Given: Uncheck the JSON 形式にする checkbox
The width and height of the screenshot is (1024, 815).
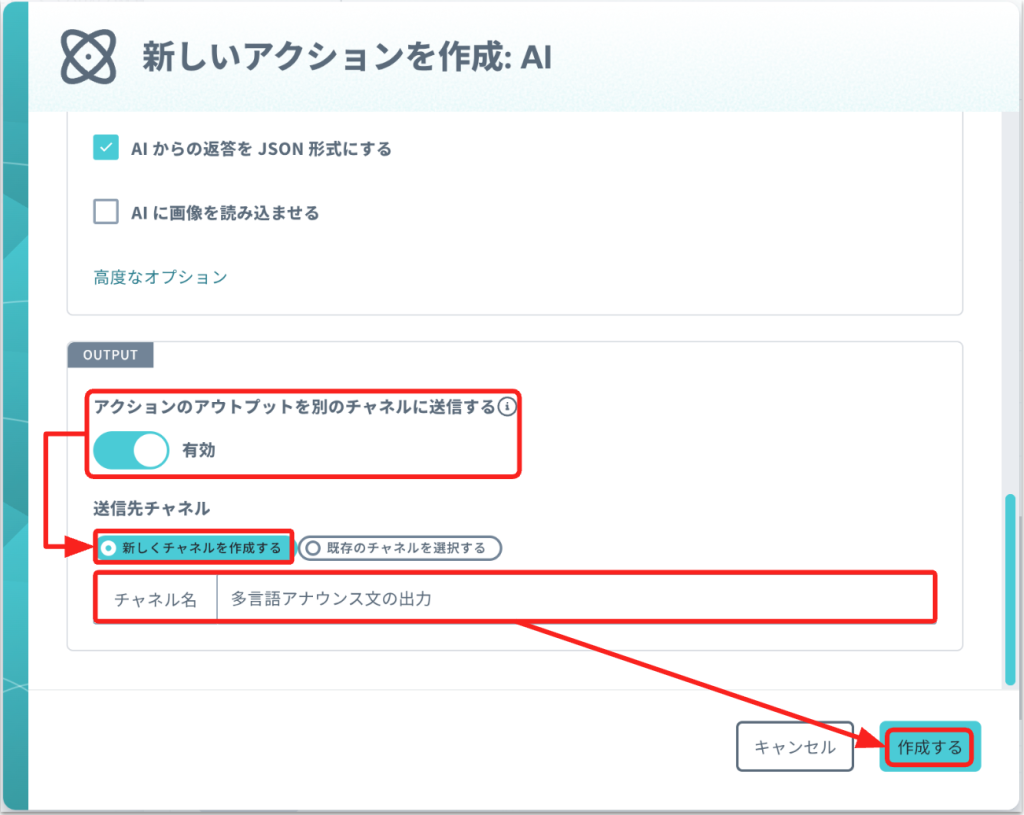Looking at the screenshot, I should 106,149.
